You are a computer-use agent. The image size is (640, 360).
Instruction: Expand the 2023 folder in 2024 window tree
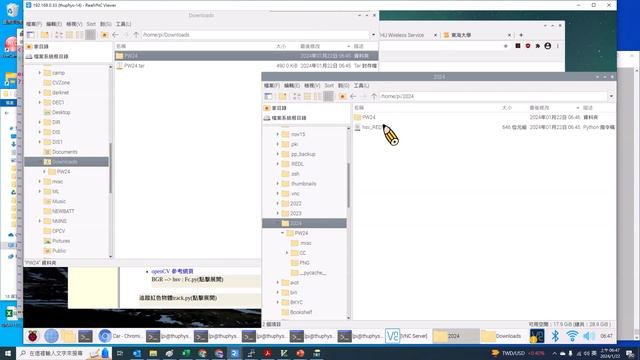click(x=278, y=213)
